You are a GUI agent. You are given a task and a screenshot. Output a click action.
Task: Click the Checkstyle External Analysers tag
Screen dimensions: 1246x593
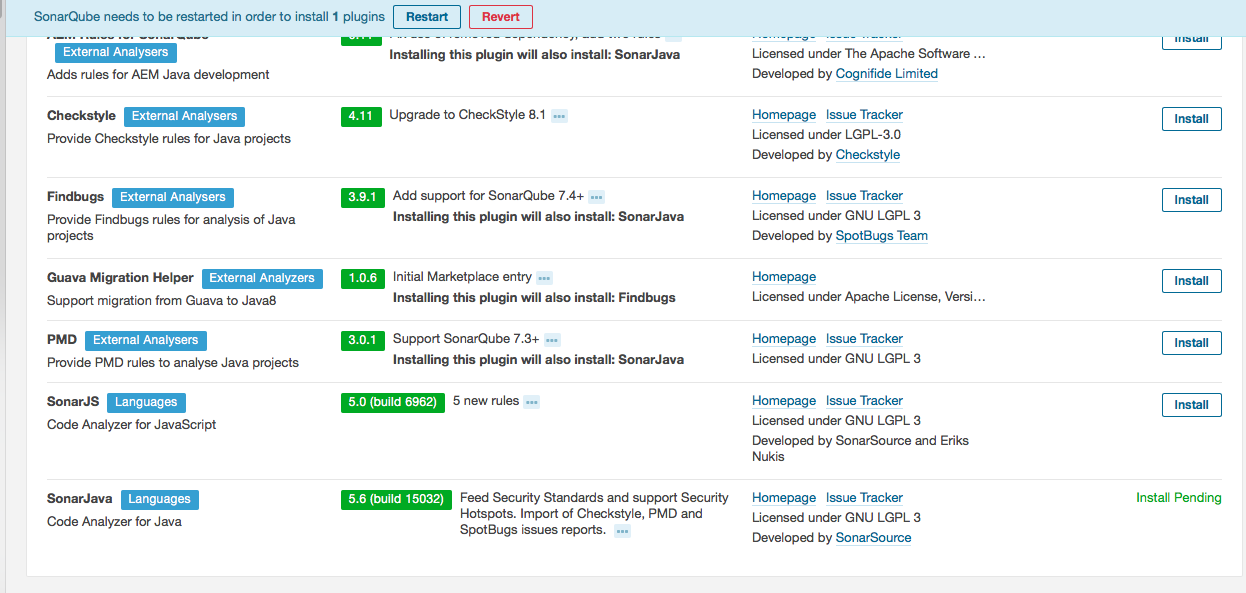tap(184, 116)
